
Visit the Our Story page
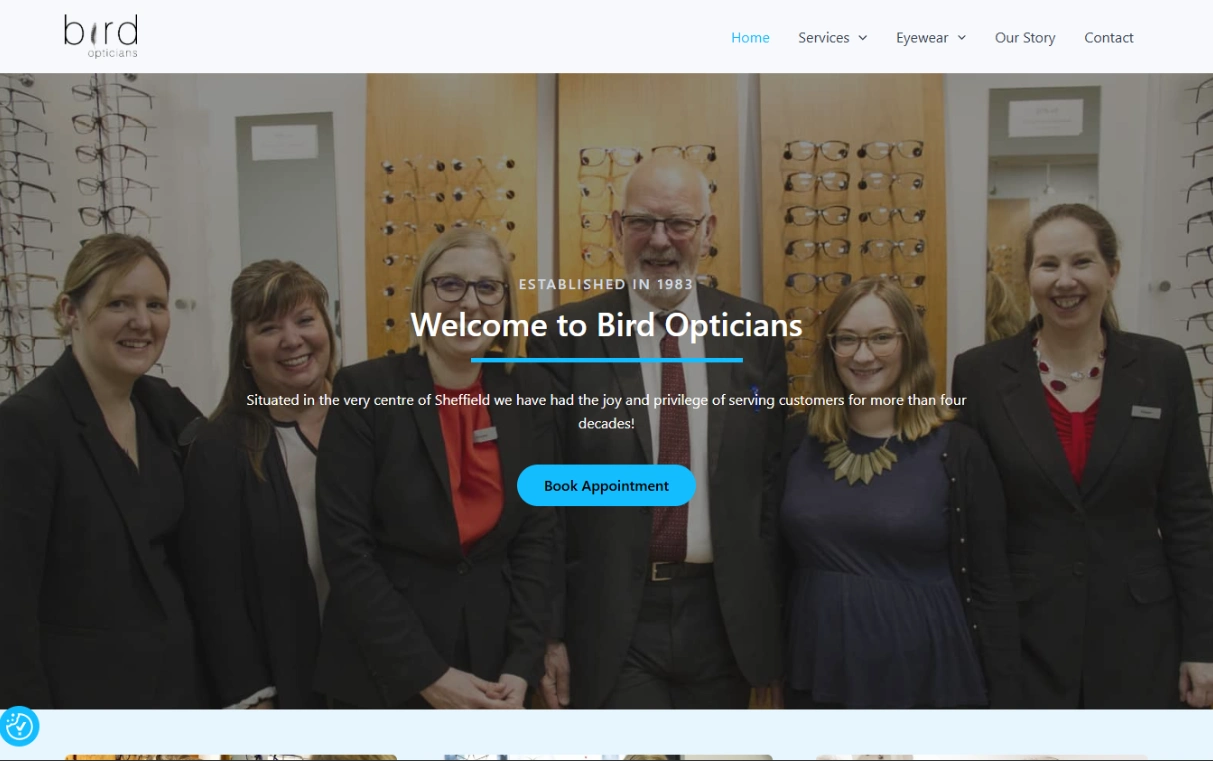(x=1025, y=38)
